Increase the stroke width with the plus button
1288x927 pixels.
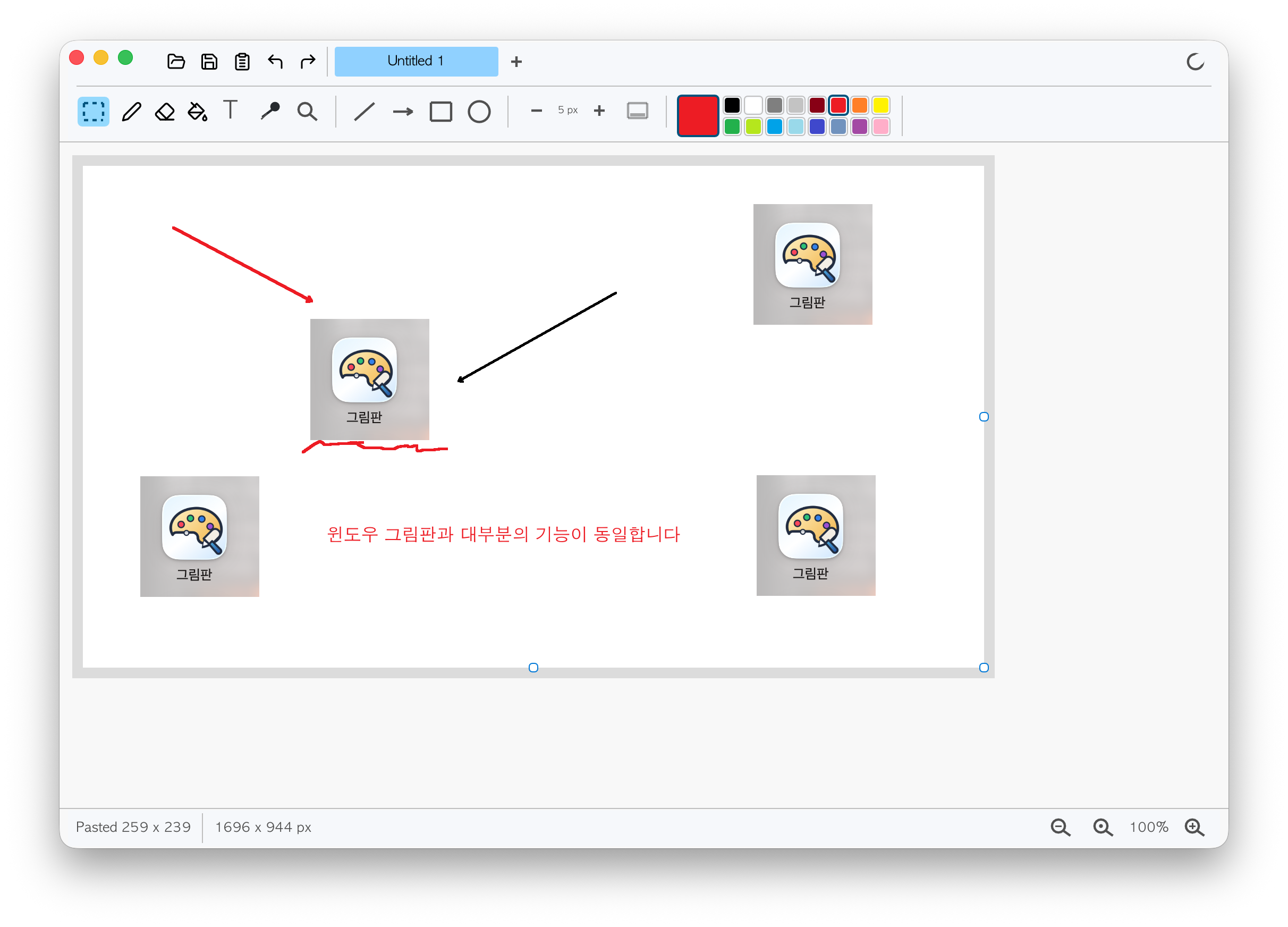[598, 111]
